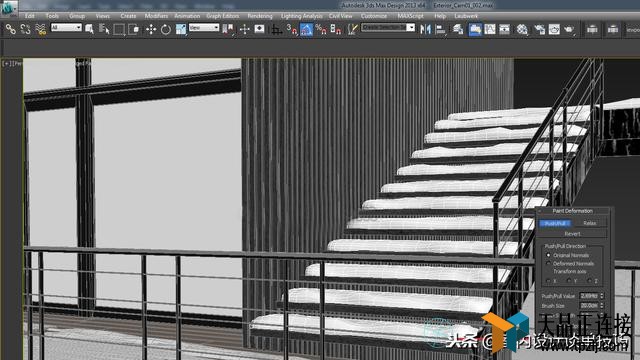This screenshot has width=640, height=360.
Task: Click the Unlink Selection icon
Action: pos(25,29)
